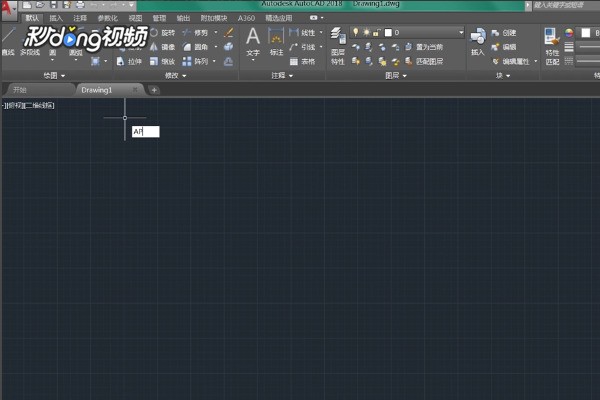600x400 pixels.
Task: Select the Linear (线性) dimension tool
Action: tap(302, 33)
